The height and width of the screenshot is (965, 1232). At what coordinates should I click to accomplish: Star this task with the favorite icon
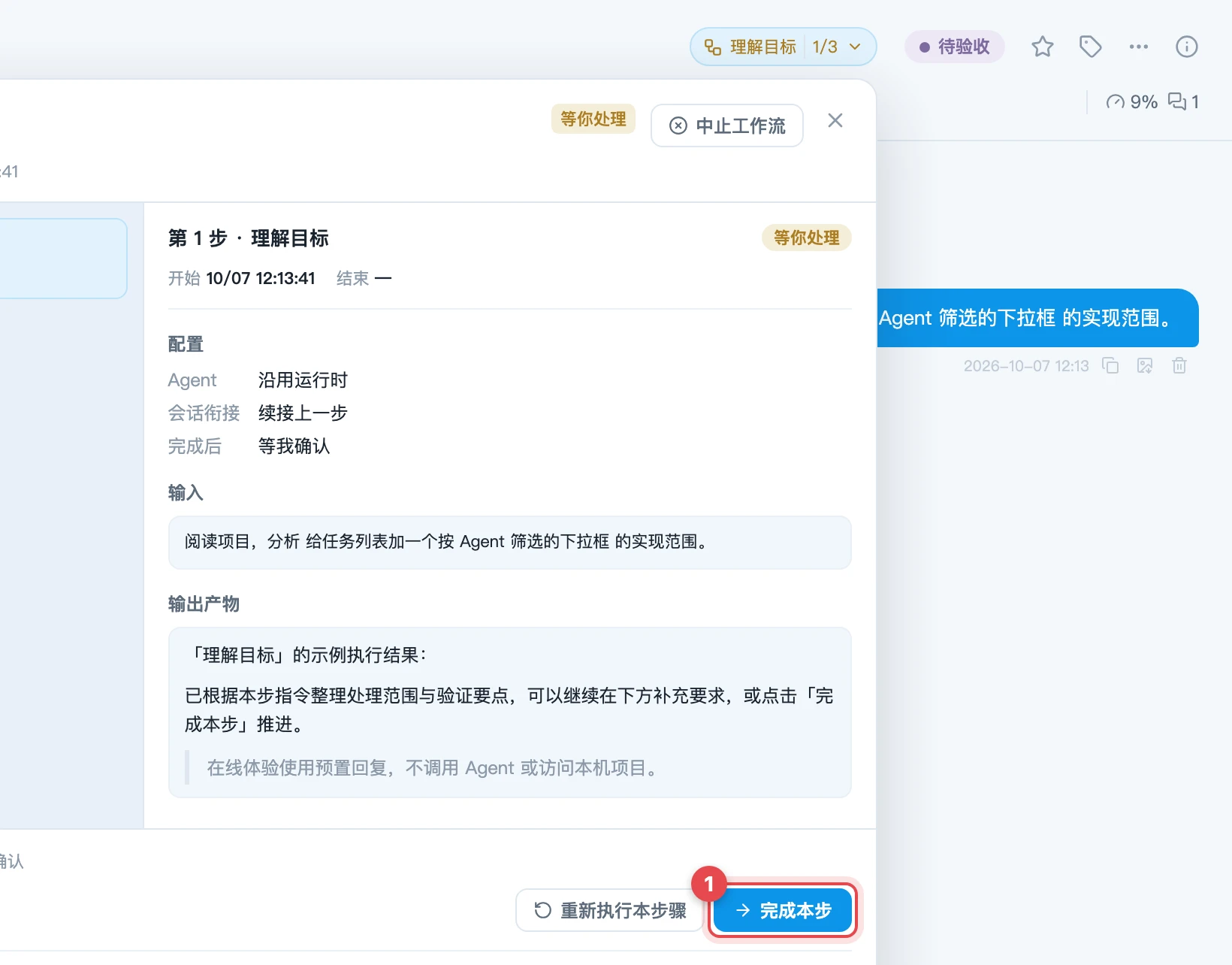coord(1042,47)
